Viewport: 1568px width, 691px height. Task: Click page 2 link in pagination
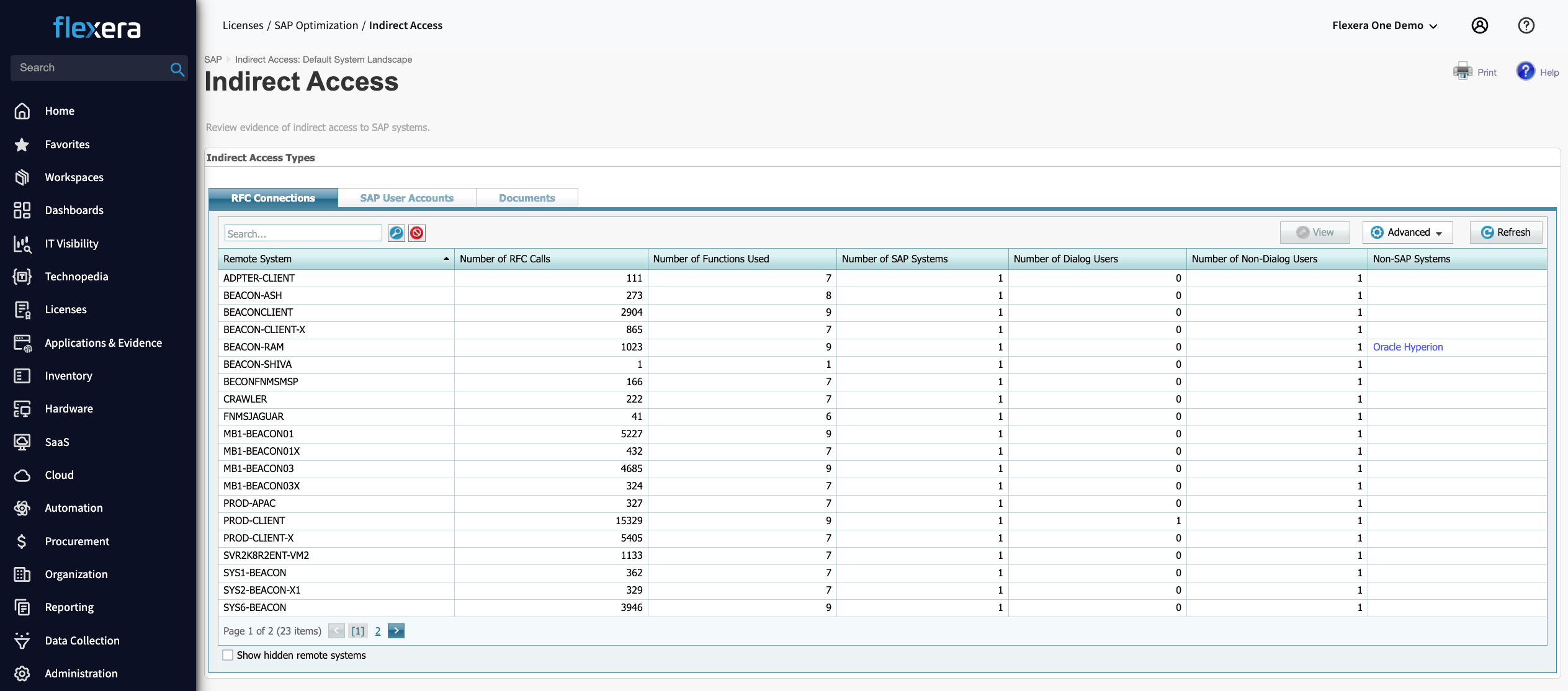(x=377, y=631)
